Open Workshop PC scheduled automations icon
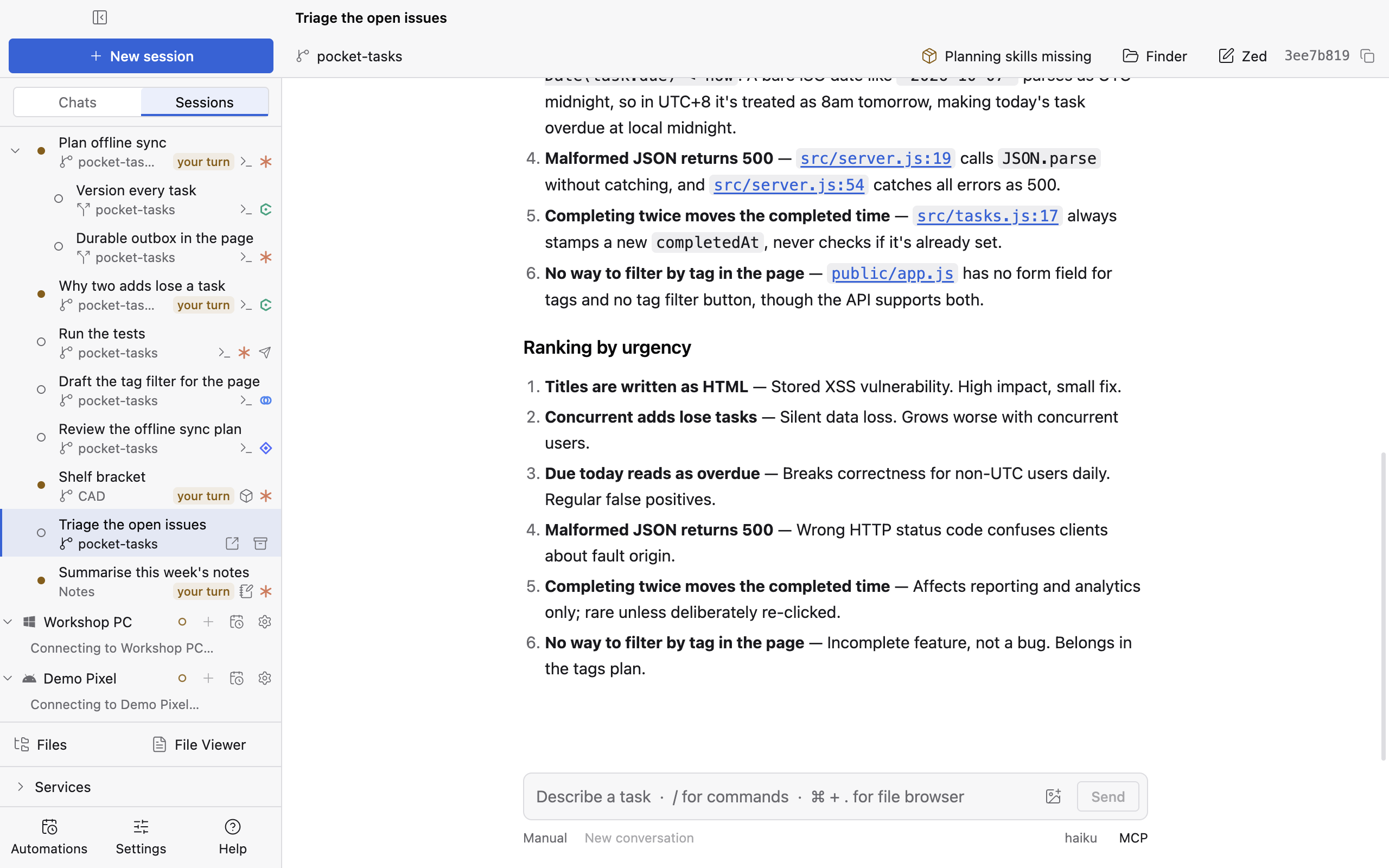The height and width of the screenshot is (868, 1389). click(x=237, y=622)
